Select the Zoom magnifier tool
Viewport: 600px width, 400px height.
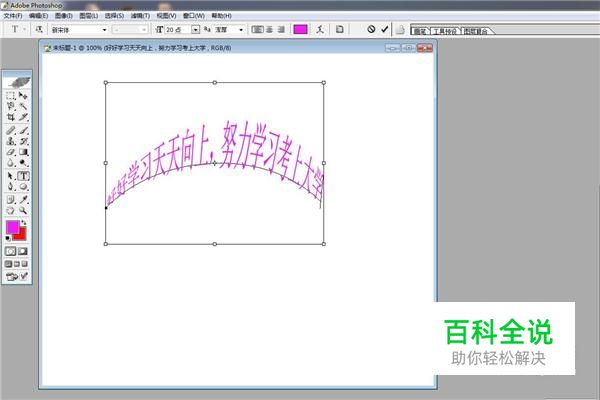tap(23, 210)
